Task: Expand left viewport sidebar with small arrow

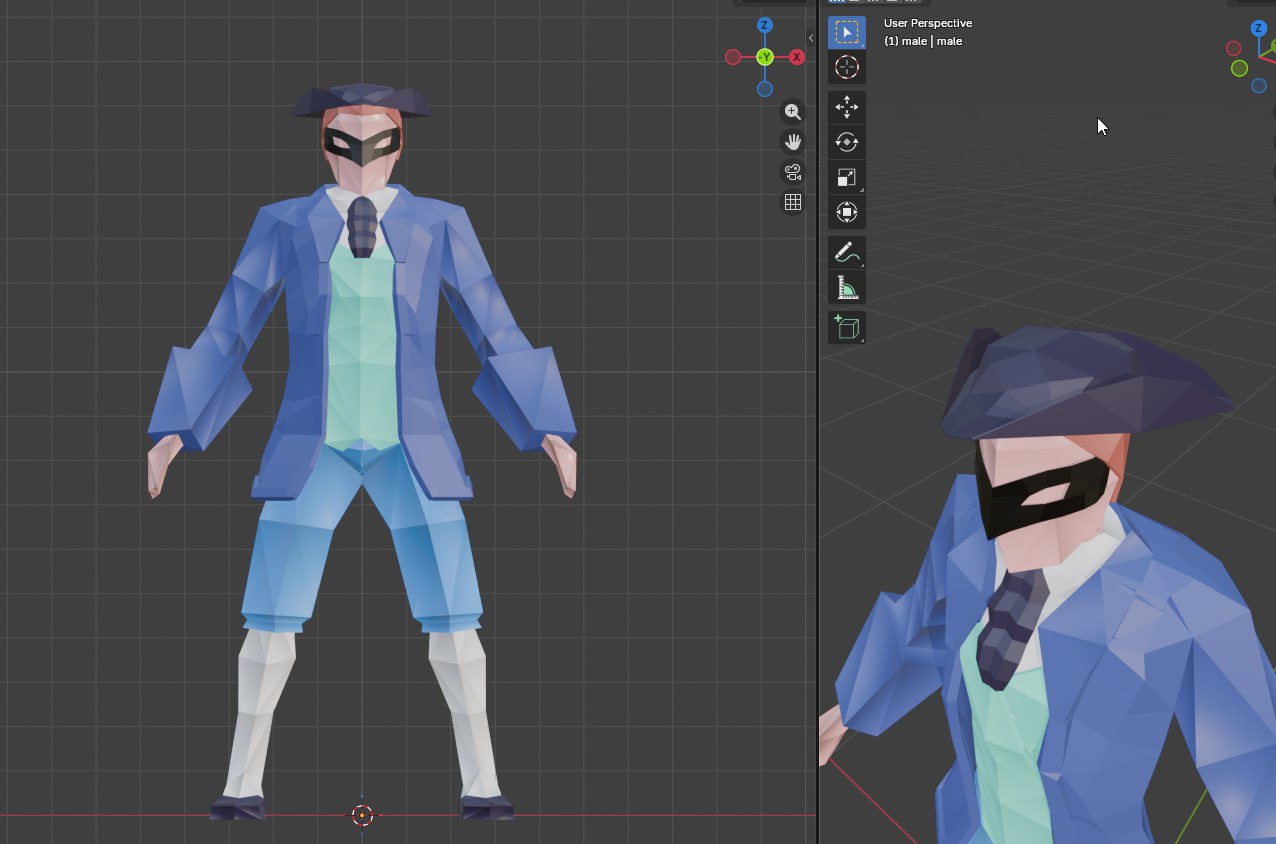Action: pos(810,38)
